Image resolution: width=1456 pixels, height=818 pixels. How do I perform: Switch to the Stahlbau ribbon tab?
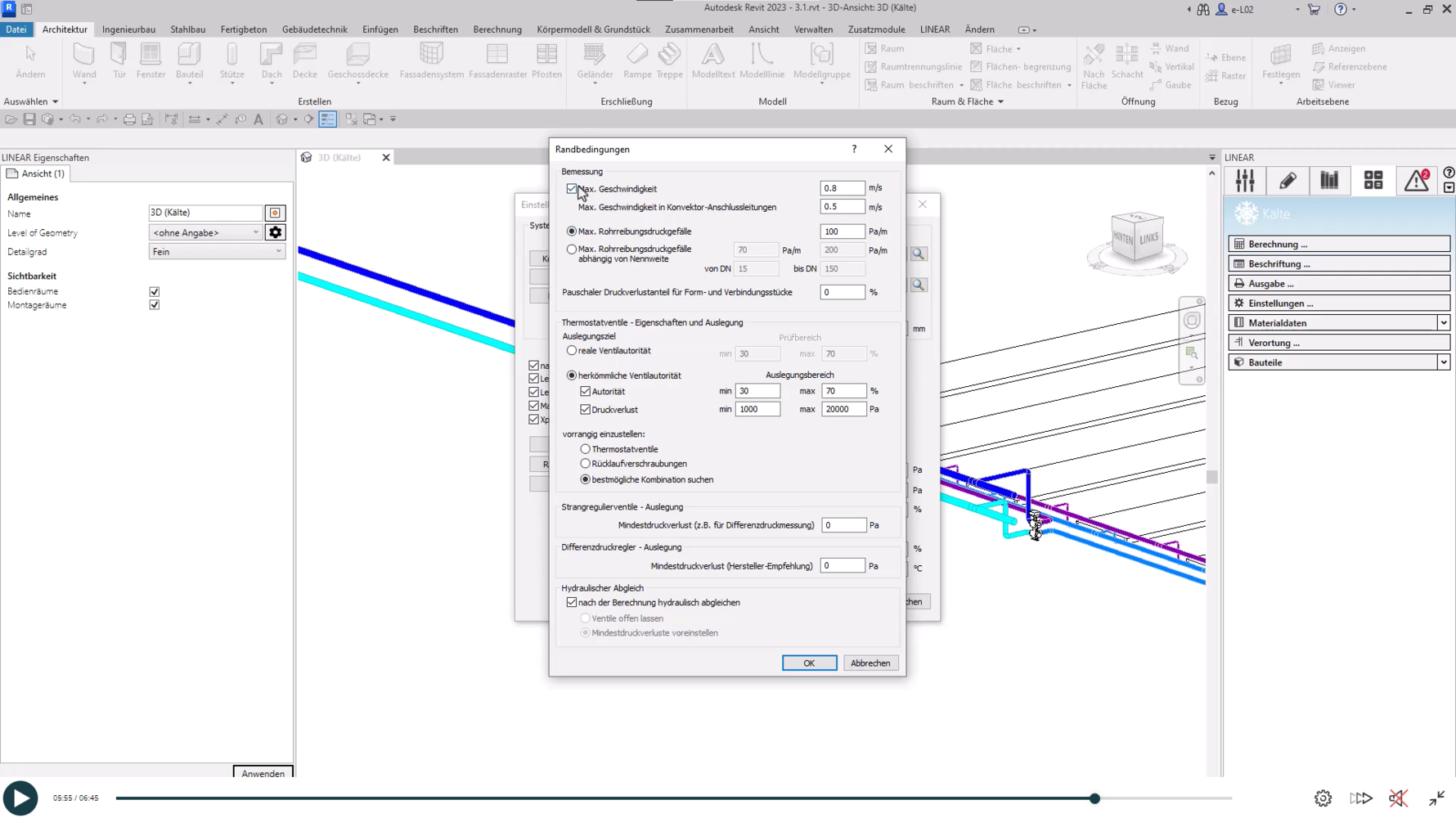point(187,29)
